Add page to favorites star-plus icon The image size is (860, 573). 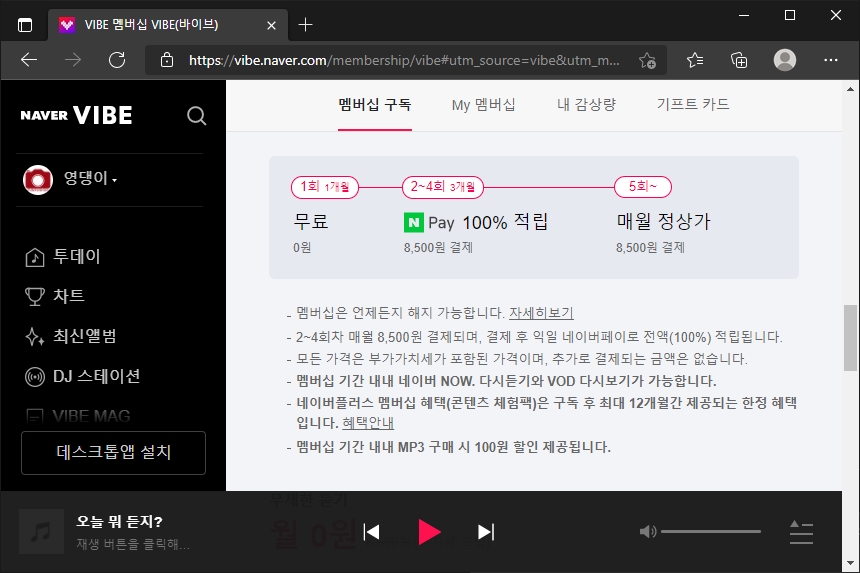647,60
